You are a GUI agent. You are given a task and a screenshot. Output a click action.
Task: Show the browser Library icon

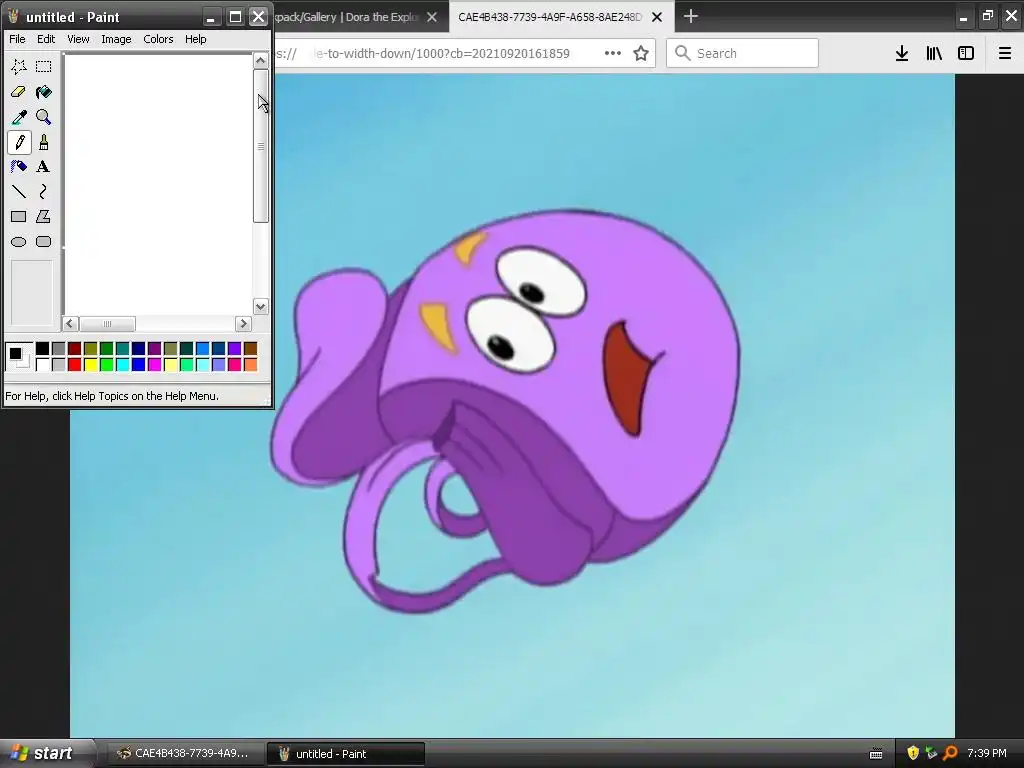[x=934, y=54]
